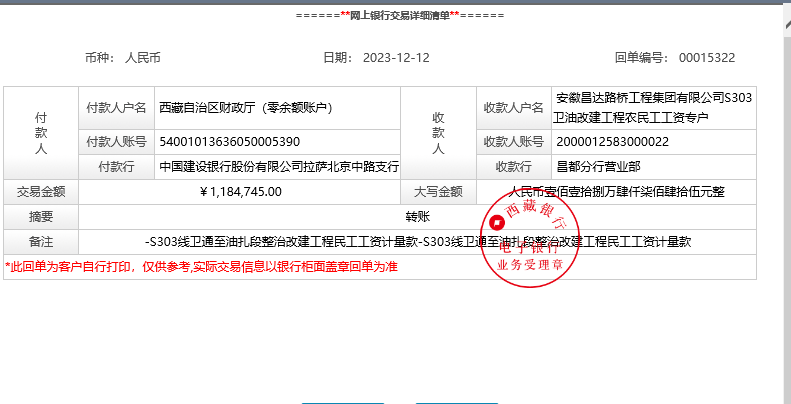The height and width of the screenshot is (404, 791).
Task: Click the date 2023-12-12
Action: 396,58
